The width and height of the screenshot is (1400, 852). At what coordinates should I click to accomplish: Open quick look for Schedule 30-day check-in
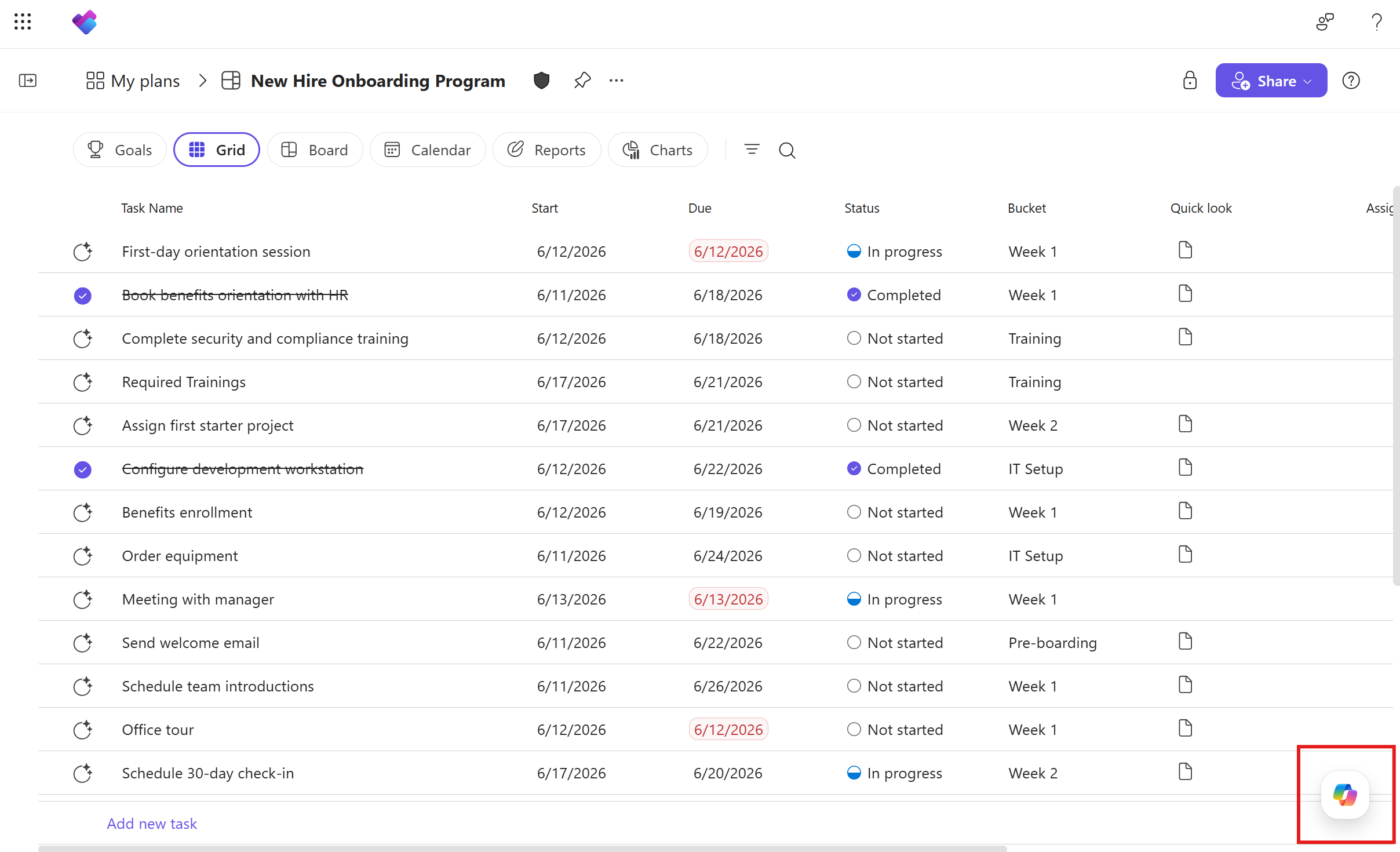tap(1185, 772)
